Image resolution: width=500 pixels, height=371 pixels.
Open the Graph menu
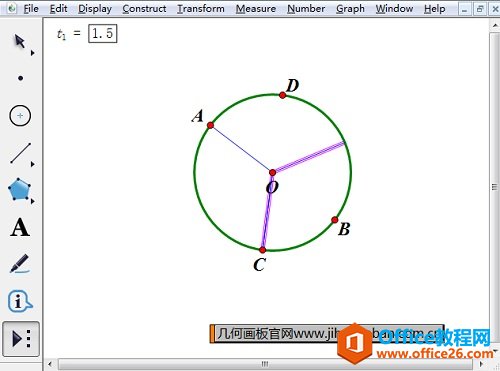click(350, 9)
